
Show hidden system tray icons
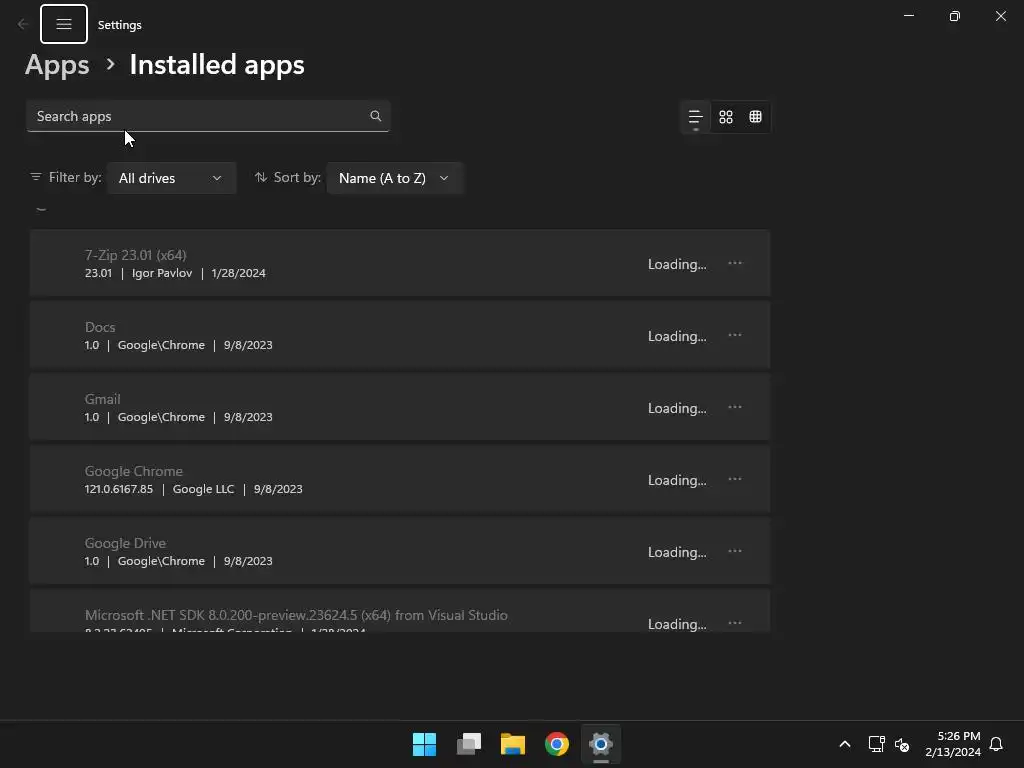point(844,744)
